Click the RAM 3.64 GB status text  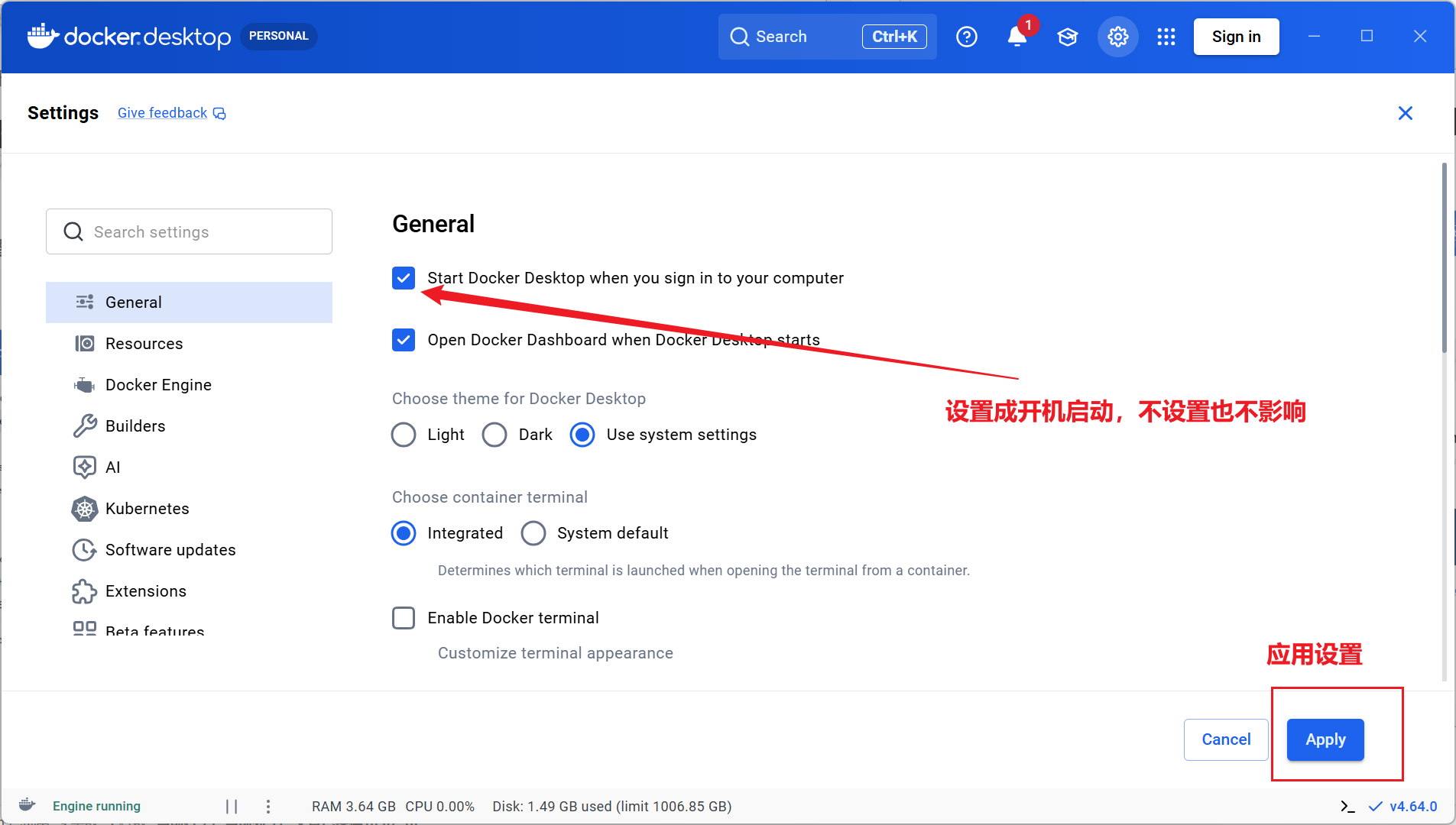tap(353, 807)
